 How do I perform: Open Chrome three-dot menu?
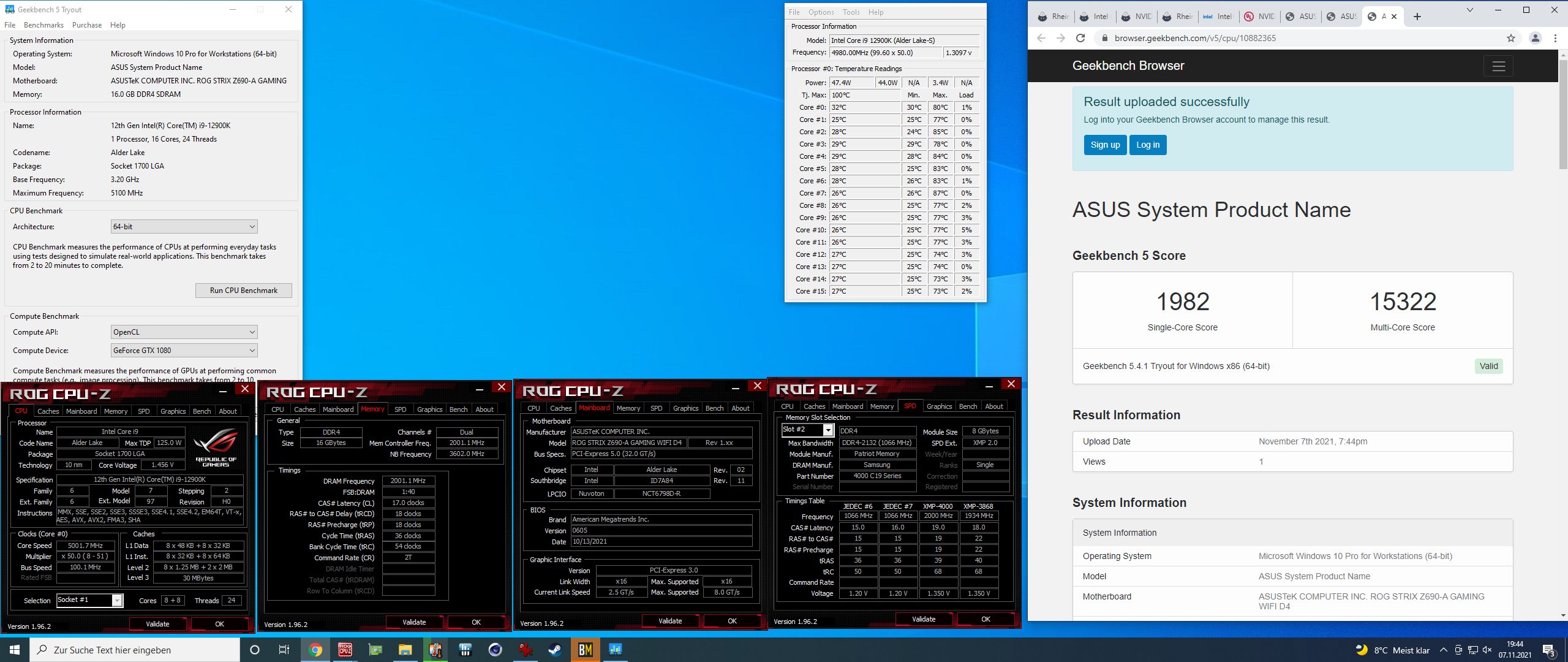point(1555,38)
